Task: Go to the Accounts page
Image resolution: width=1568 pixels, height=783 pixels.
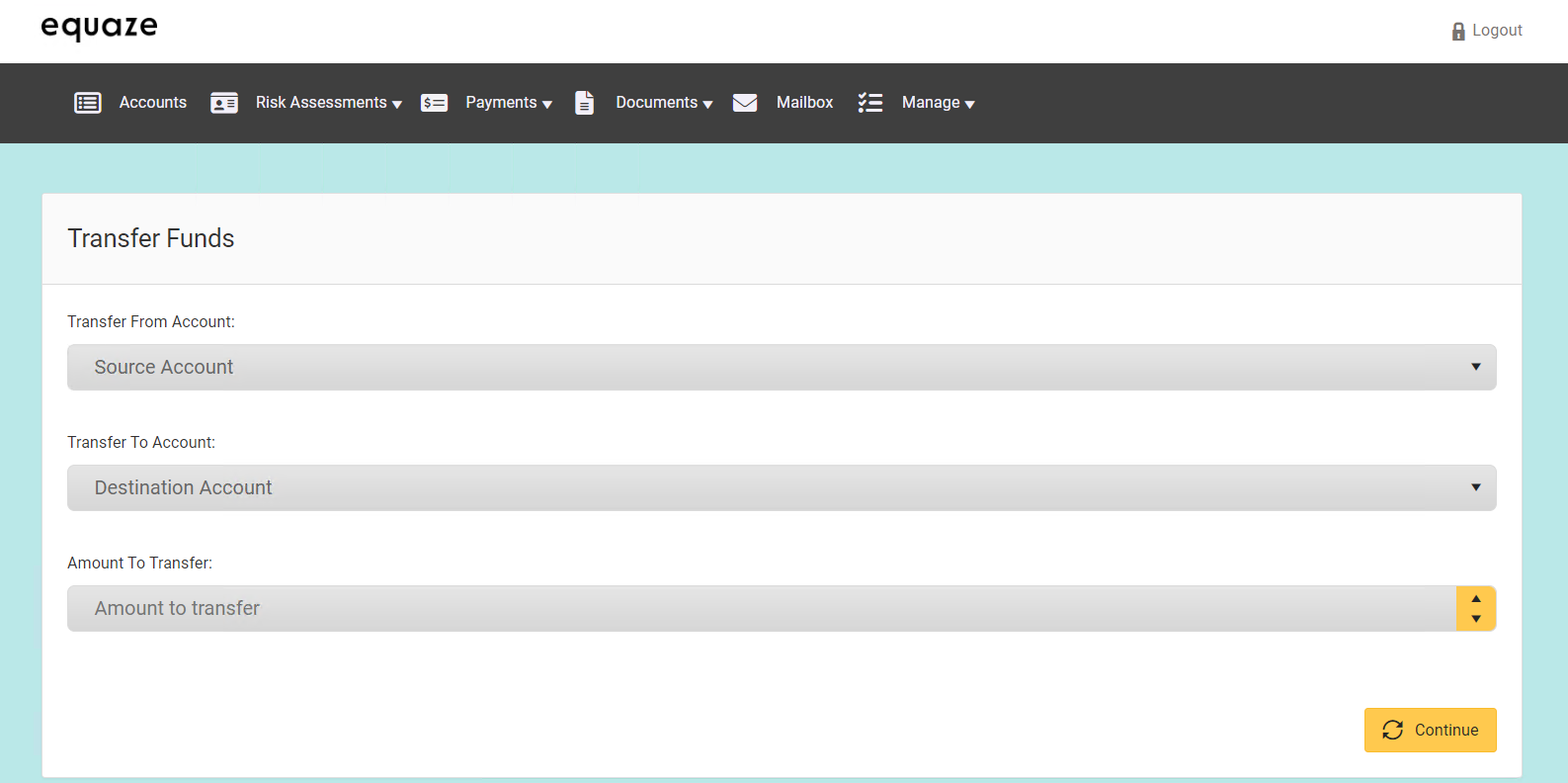Action: [x=153, y=103]
